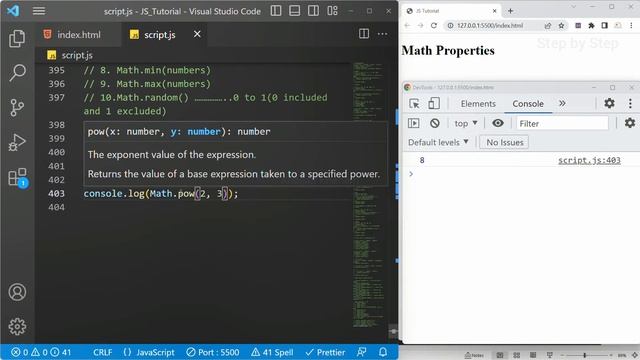
Task: Reload the browser page
Action: pyautogui.click(x=434, y=25)
